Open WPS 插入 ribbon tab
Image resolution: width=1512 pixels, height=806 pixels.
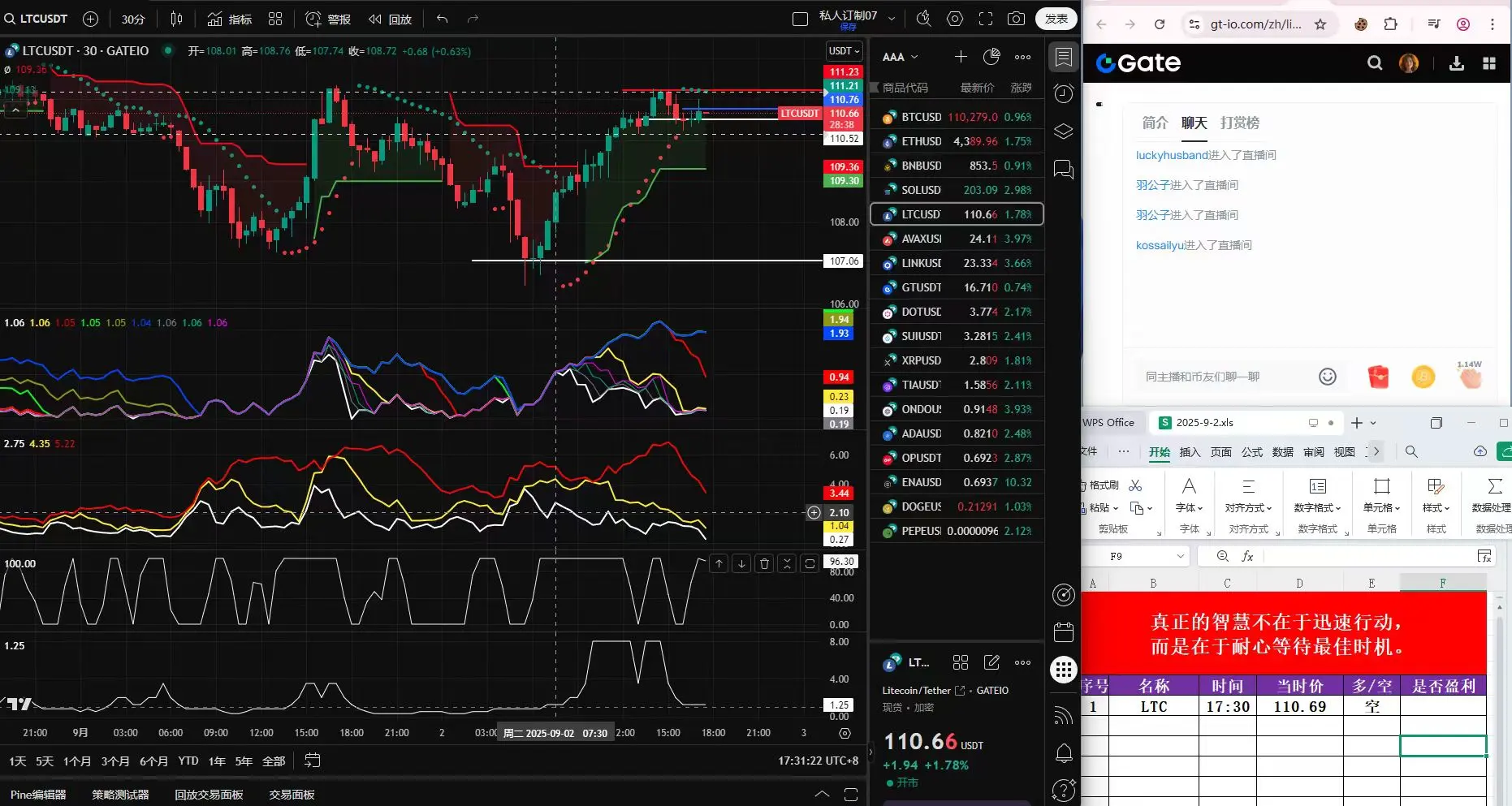tap(1190, 452)
